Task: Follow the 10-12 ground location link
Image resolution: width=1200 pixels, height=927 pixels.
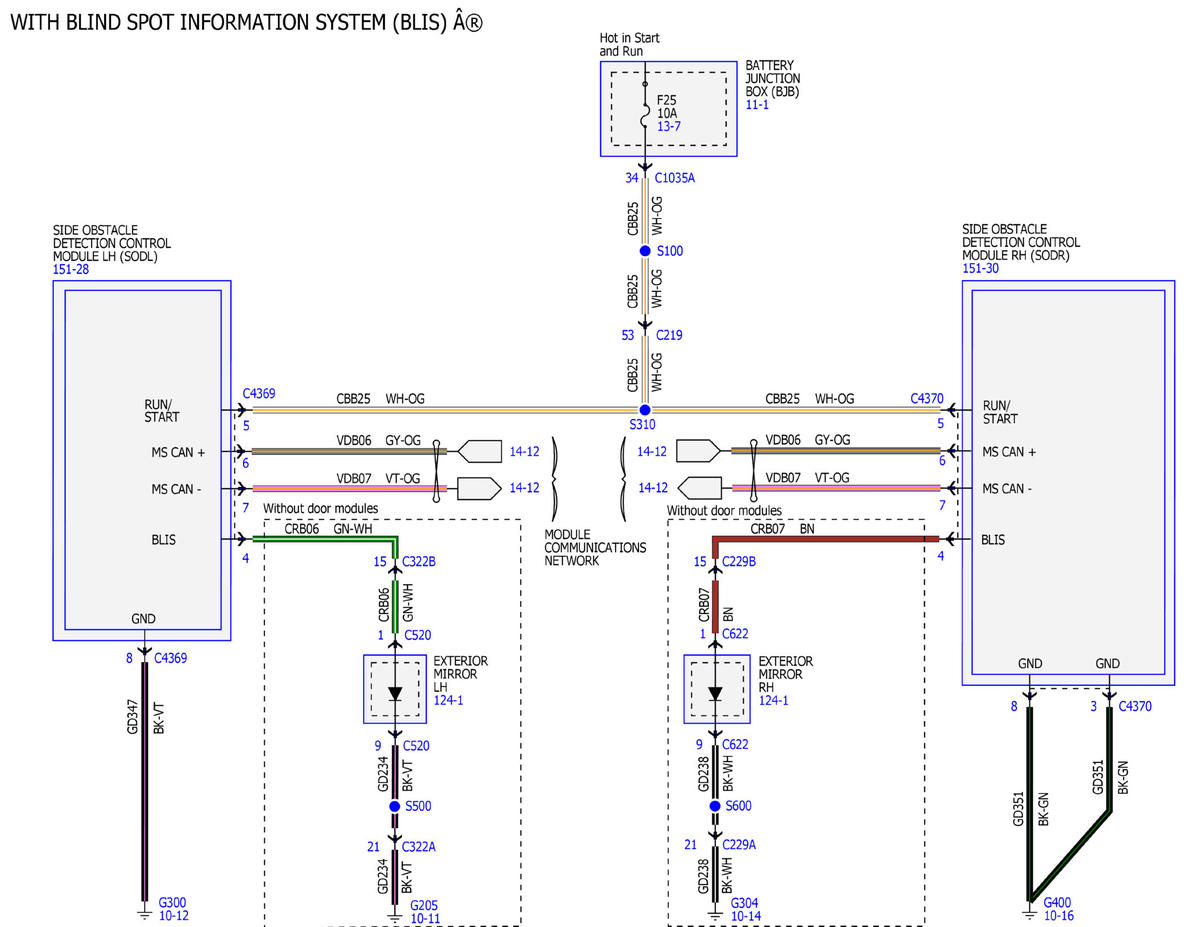Action: tap(174, 915)
